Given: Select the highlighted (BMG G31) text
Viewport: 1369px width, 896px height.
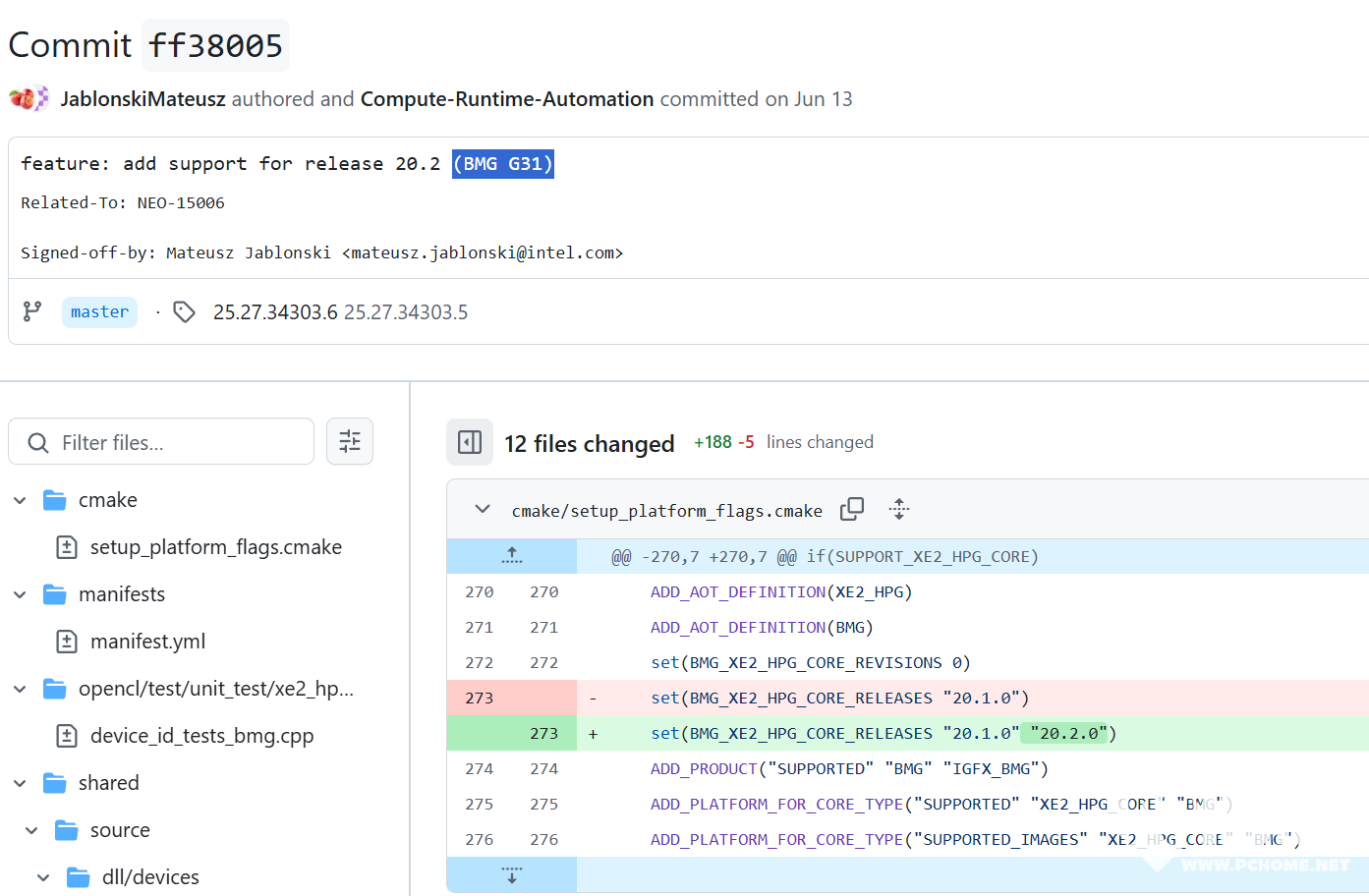Looking at the screenshot, I should click(x=503, y=164).
